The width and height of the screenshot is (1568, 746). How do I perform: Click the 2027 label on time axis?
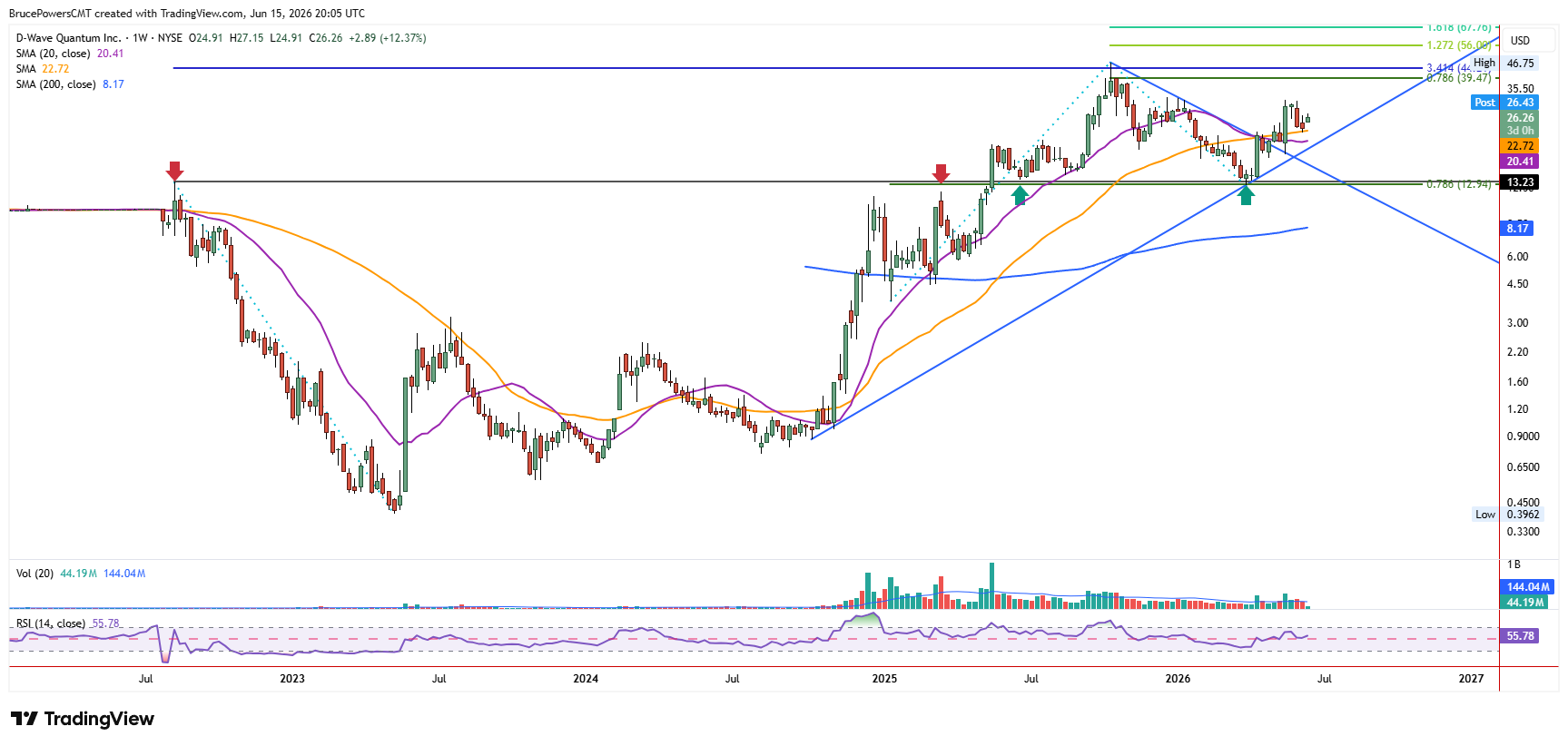(1471, 679)
